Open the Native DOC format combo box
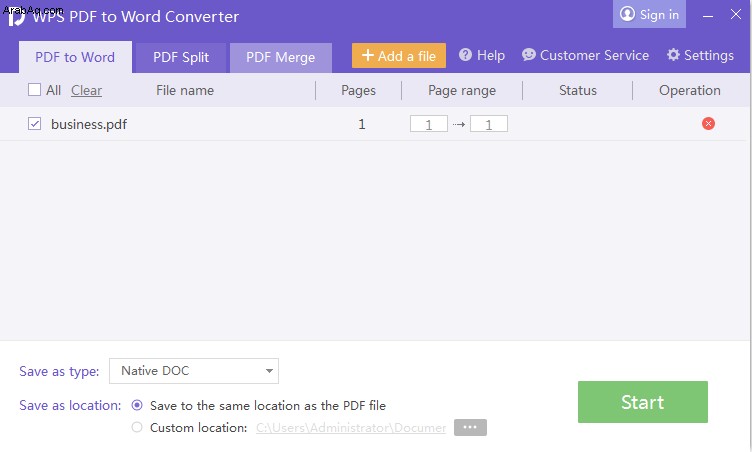Image resolution: width=752 pixels, height=452 pixels. coord(194,371)
